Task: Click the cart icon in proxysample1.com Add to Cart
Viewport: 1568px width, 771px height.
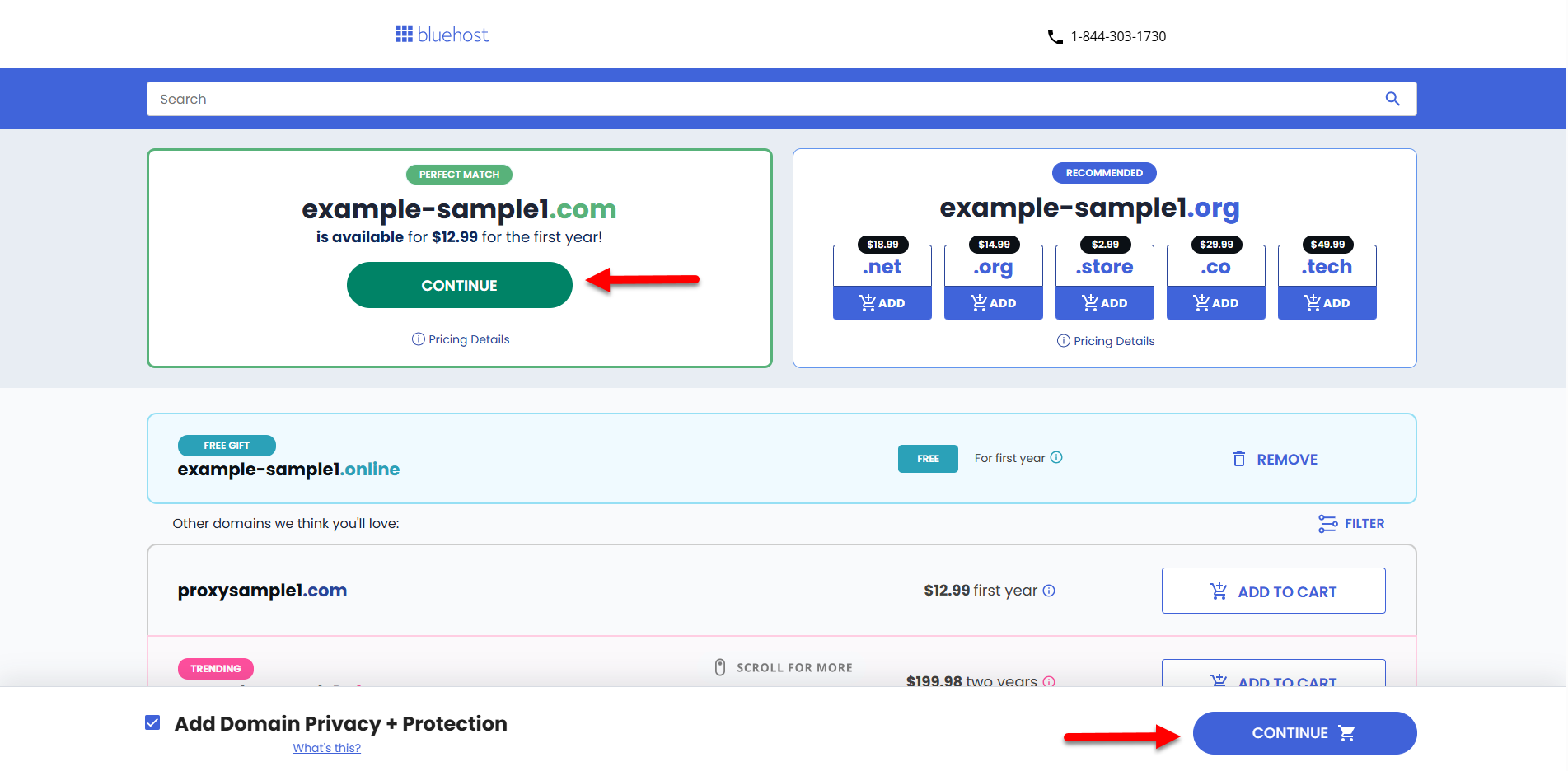Action: point(1219,591)
